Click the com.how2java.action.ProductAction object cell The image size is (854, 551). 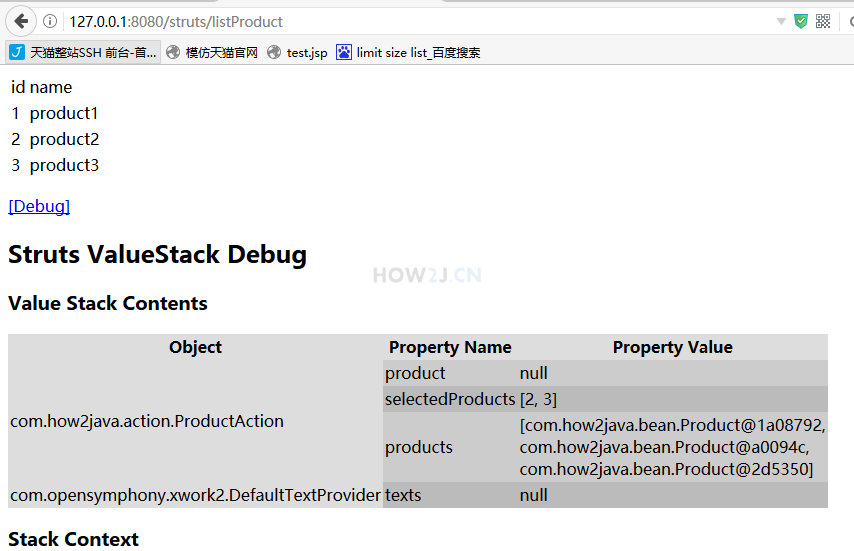[196, 421]
